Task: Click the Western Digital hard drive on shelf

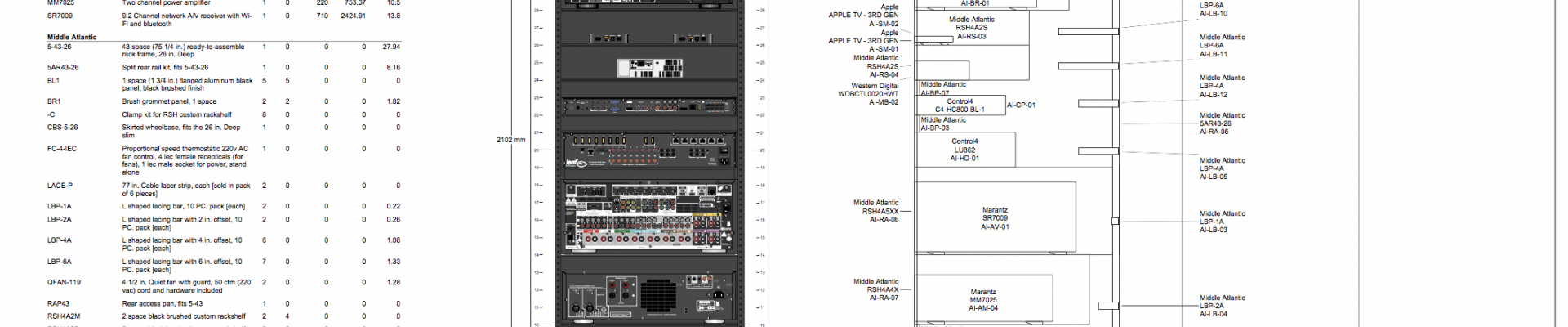Action: click(649, 68)
